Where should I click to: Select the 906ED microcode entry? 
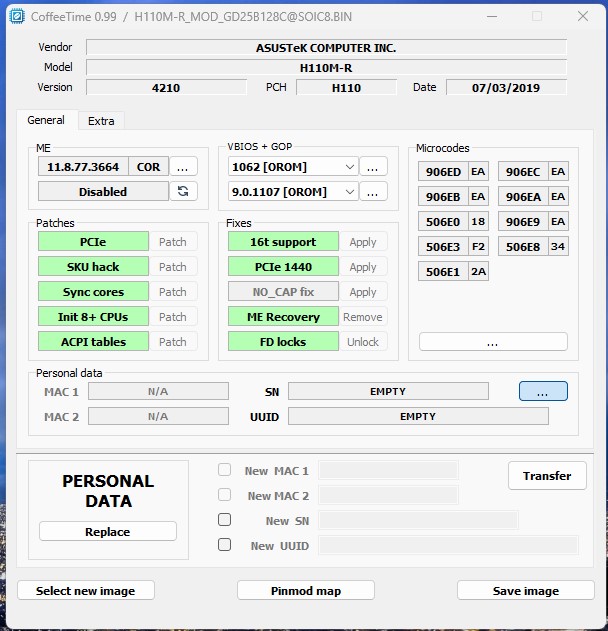tap(443, 171)
